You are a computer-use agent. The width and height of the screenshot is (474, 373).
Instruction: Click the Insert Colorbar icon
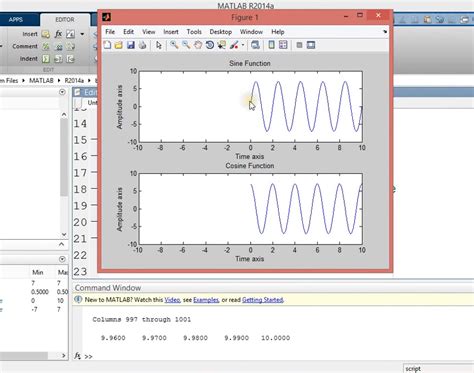(x=271, y=45)
